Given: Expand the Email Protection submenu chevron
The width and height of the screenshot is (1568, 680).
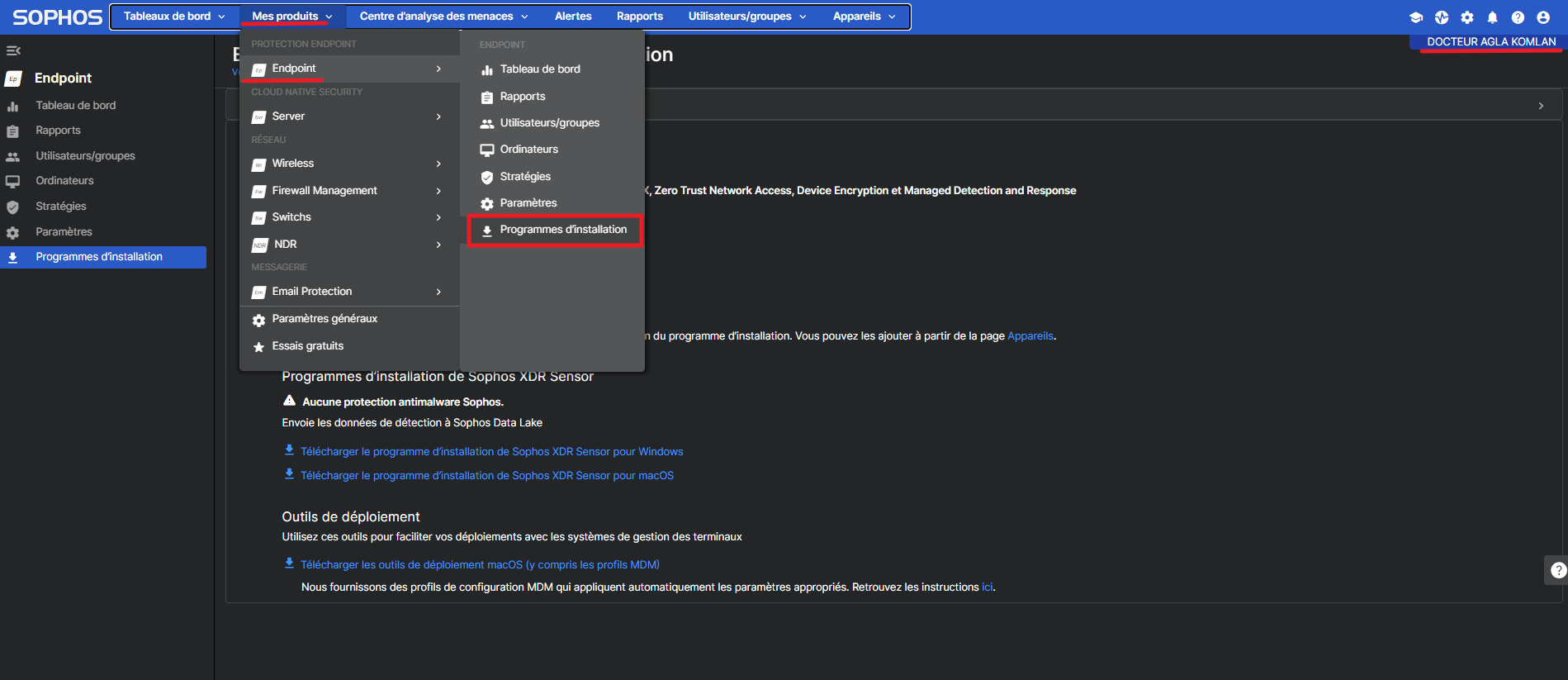Looking at the screenshot, I should (438, 292).
